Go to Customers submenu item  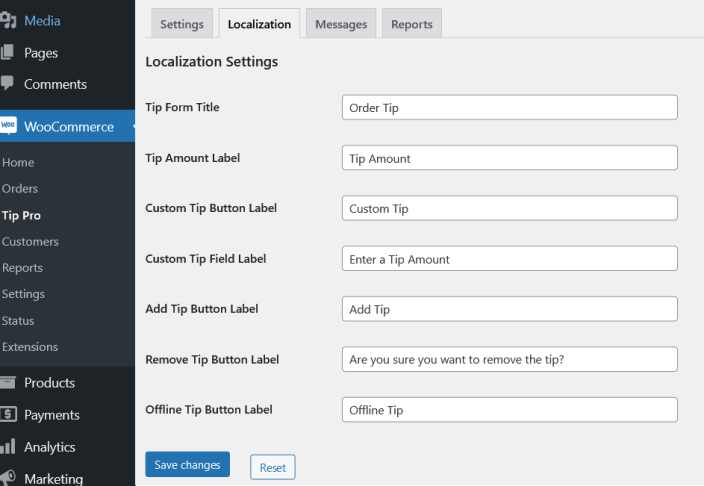pos(30,241)
